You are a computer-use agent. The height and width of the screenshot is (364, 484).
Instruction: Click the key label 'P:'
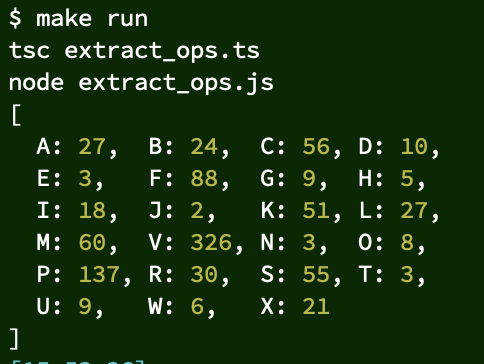(x=49, y=274)
